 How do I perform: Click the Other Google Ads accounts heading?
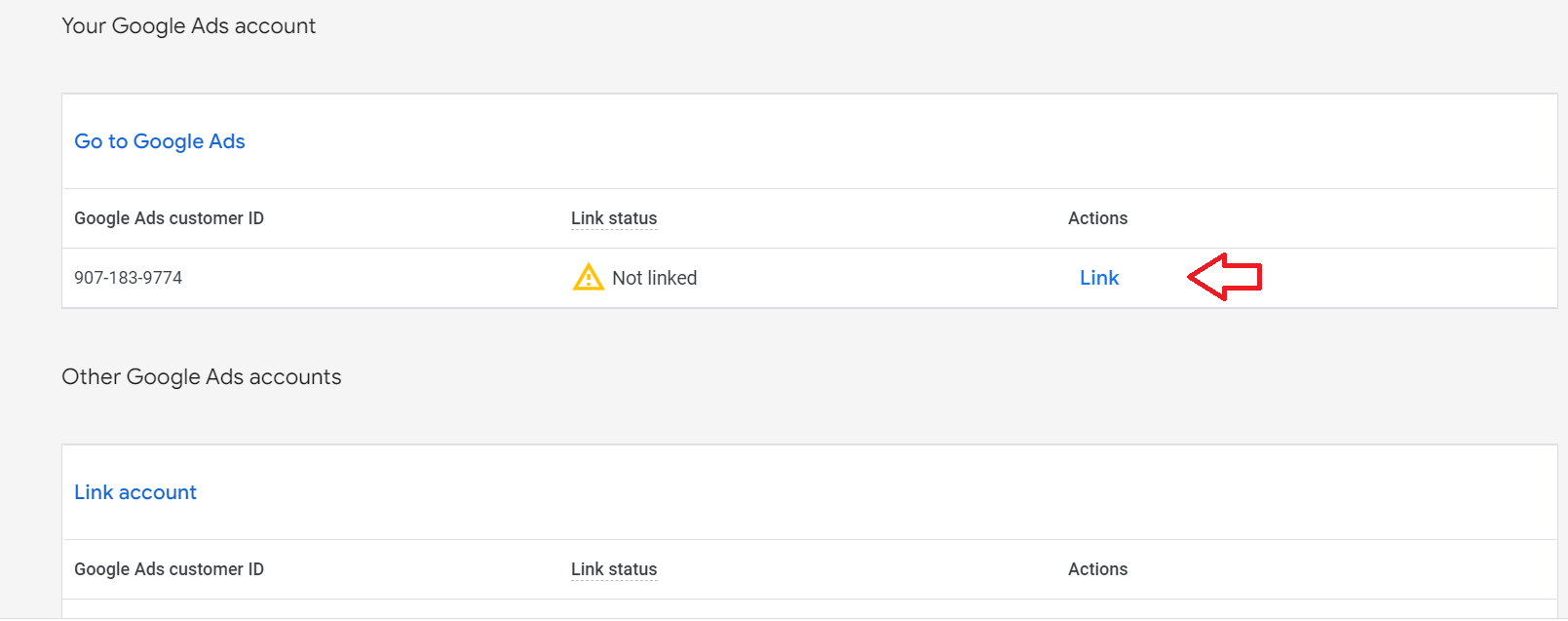click(202, 377)
